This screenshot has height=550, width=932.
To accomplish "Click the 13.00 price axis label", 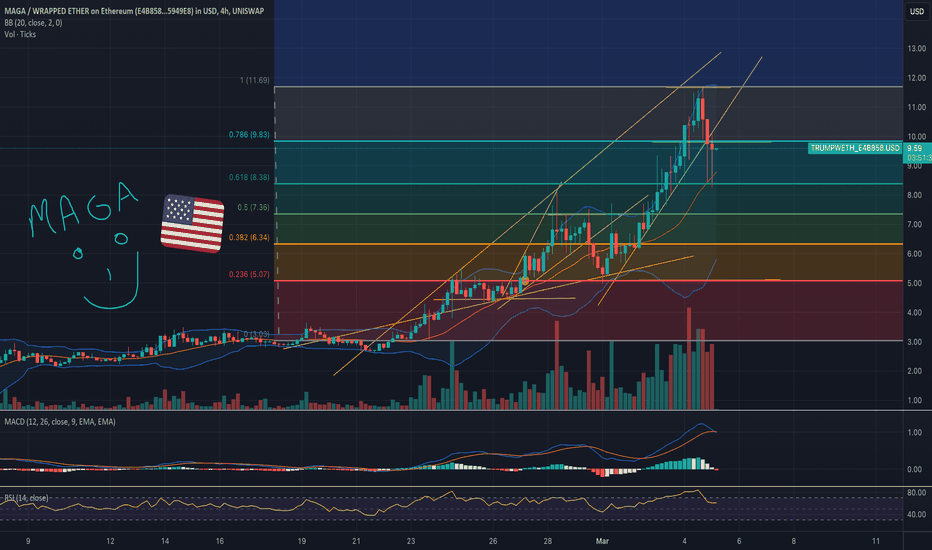I will [x=917, y=48].
